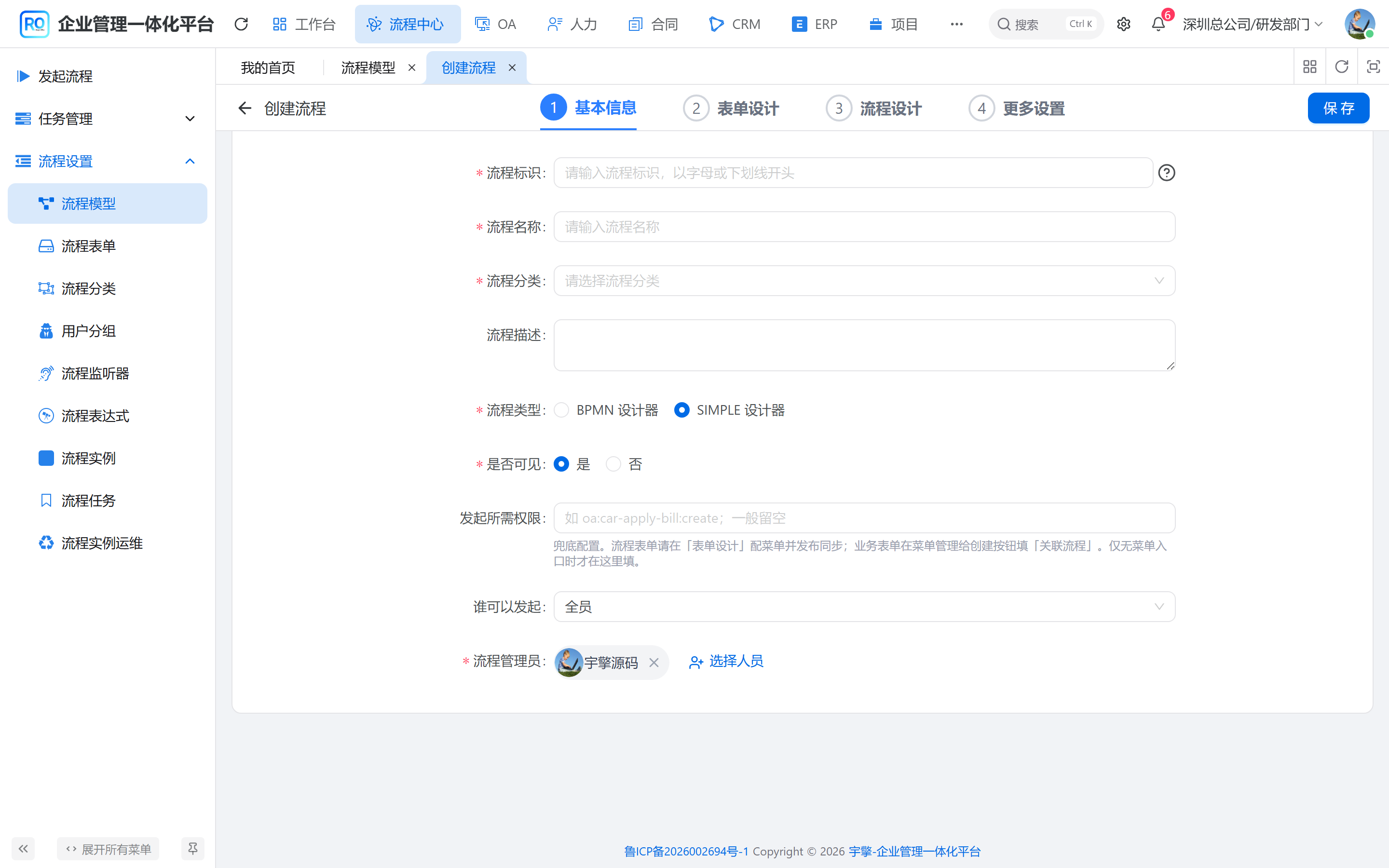Open 流程分类 dropdown

click(864, 281)
